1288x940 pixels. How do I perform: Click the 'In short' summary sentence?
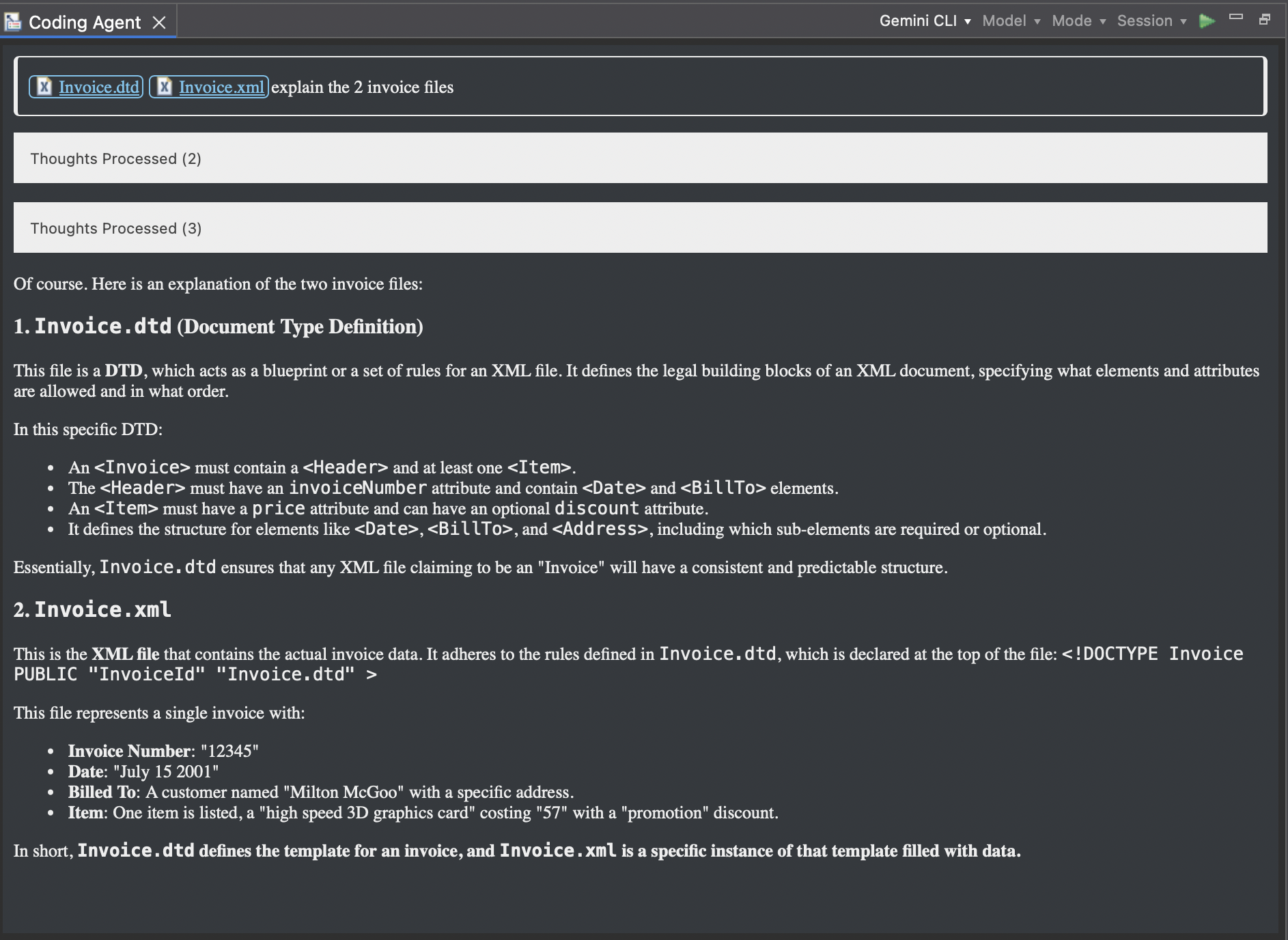click(x=517, y=851)
